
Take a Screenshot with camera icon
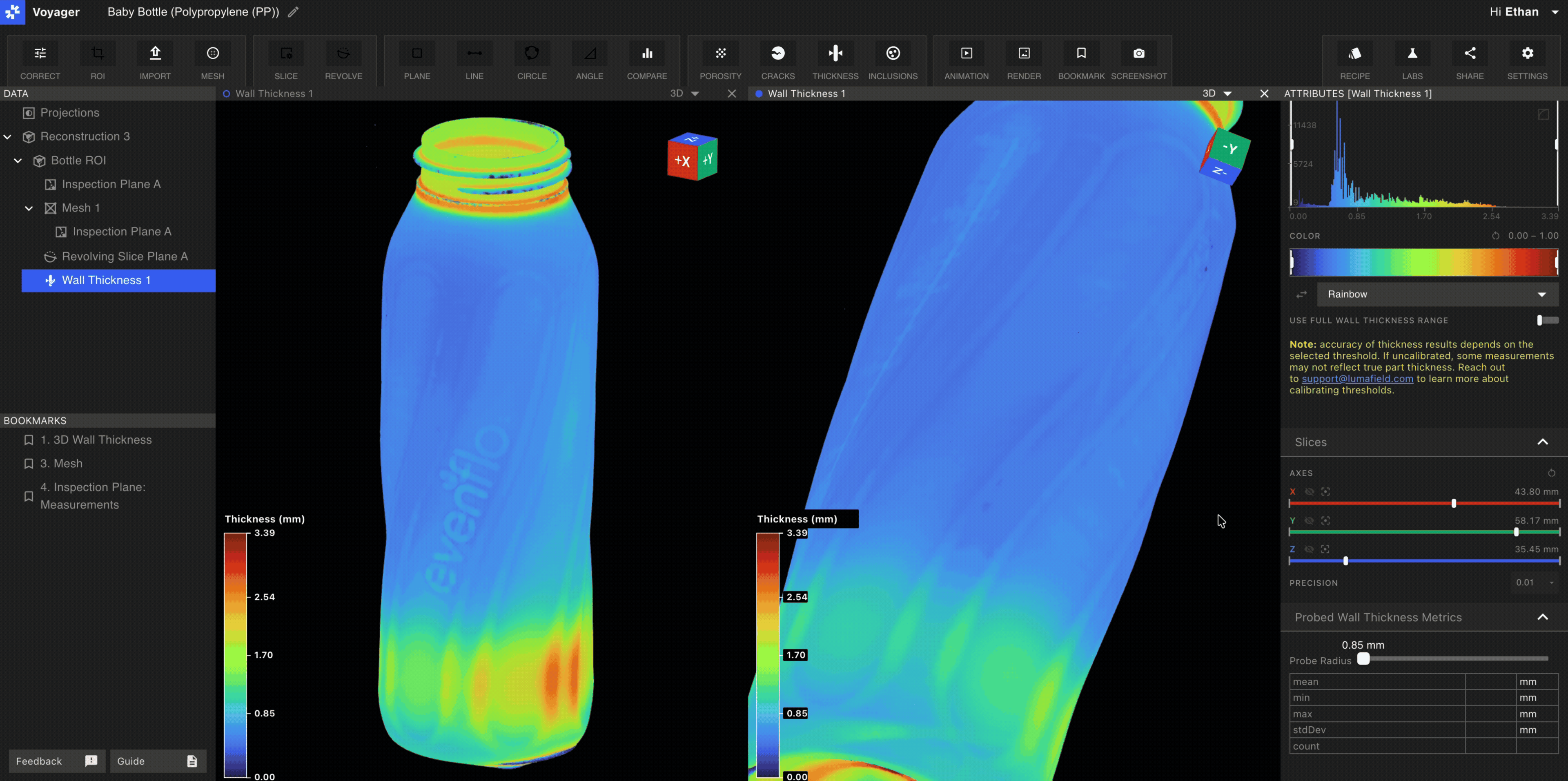(1138, 61)
